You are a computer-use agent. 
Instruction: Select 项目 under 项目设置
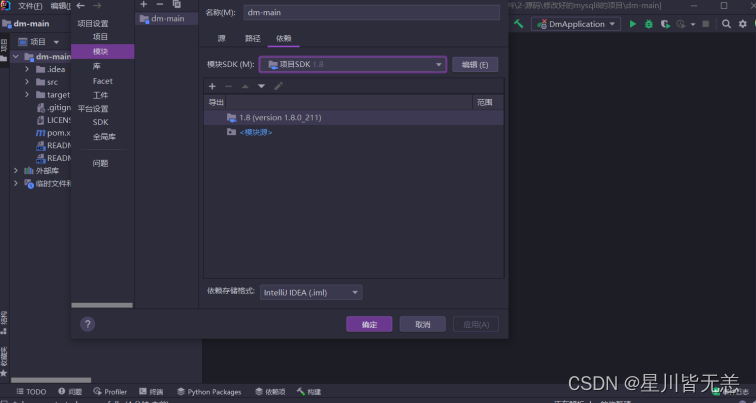[100, 37]
